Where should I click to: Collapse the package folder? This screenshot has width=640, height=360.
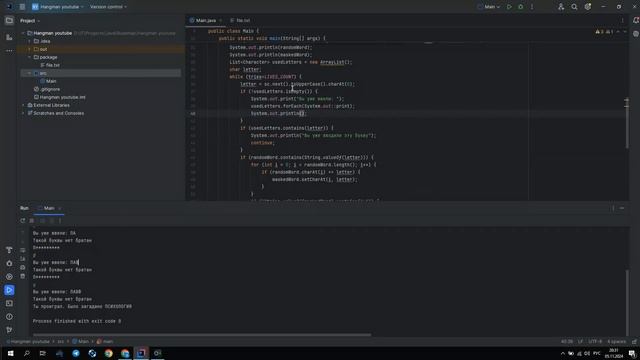click(29, 57)
